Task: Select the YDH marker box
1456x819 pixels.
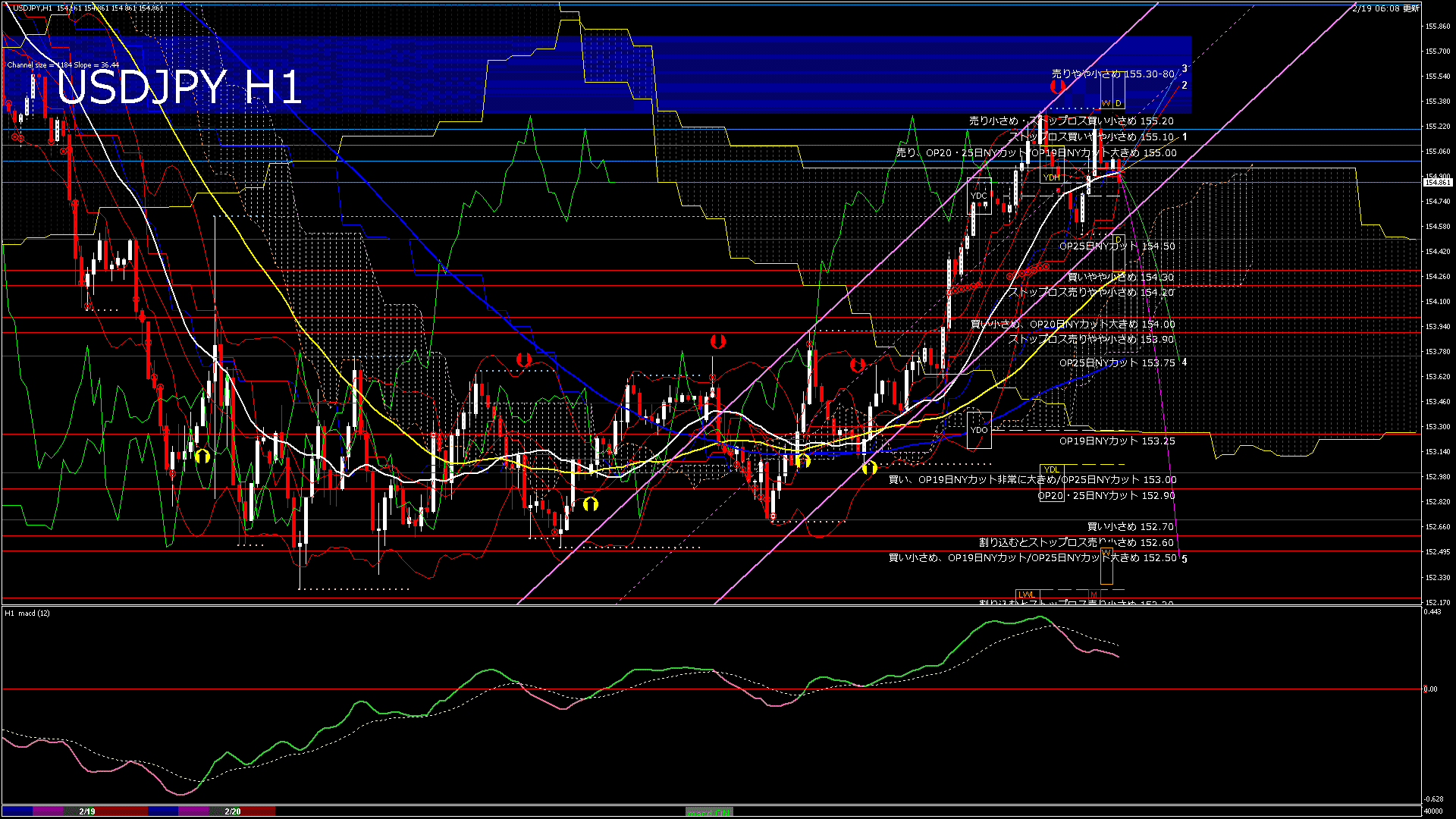Action: coord(1051,177)
